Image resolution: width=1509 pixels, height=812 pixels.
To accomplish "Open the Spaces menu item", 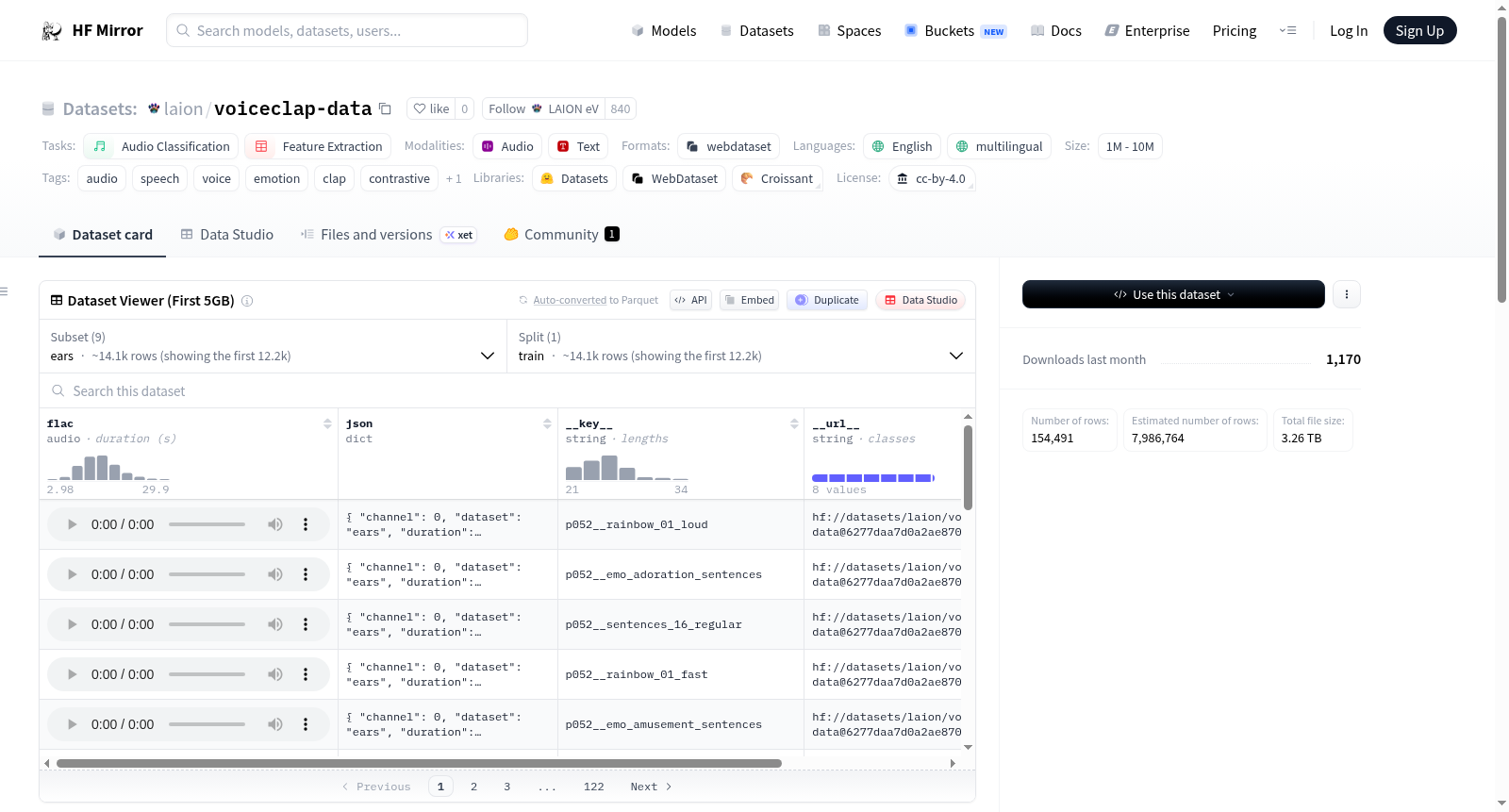I will 850,30.
